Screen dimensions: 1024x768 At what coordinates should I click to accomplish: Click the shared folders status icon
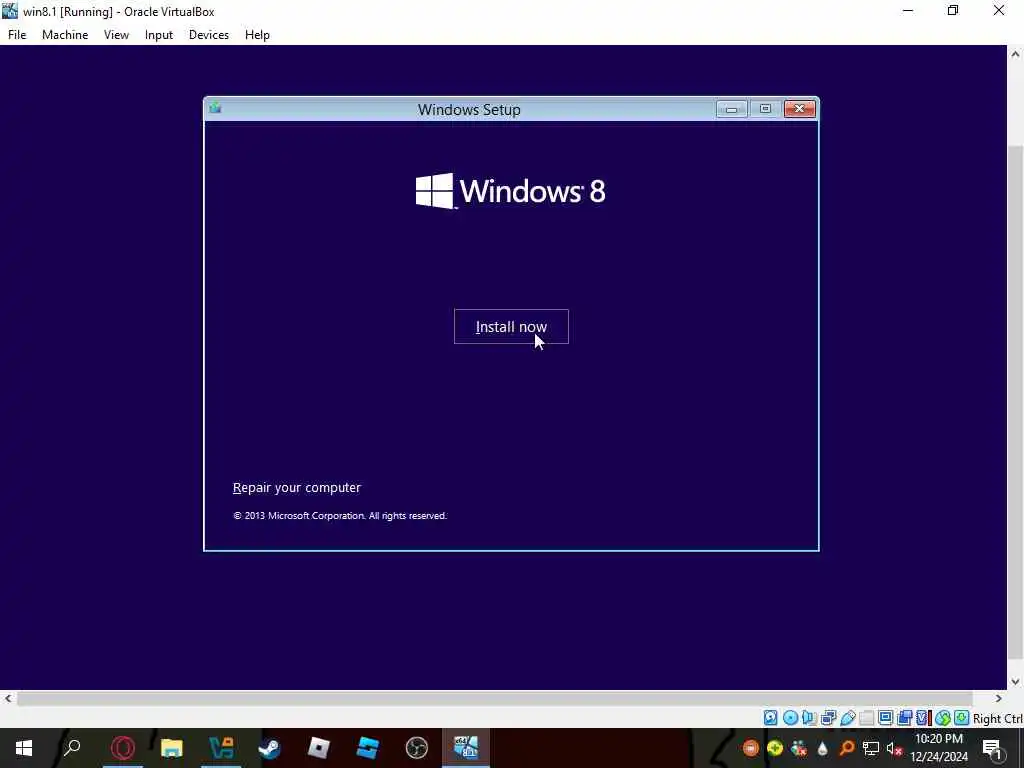pyautogui.click(x=867, y=718)
